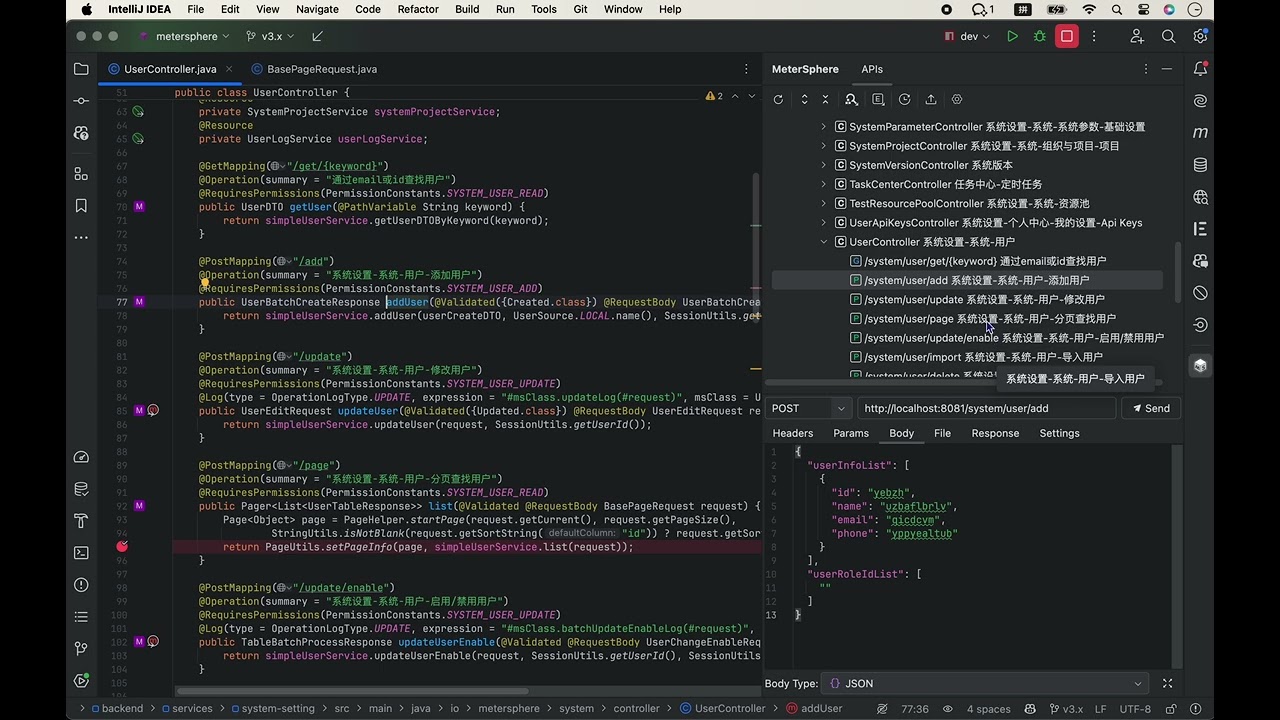
Task: Stop the running dev configuration
Action: [x=1067, y=36]
